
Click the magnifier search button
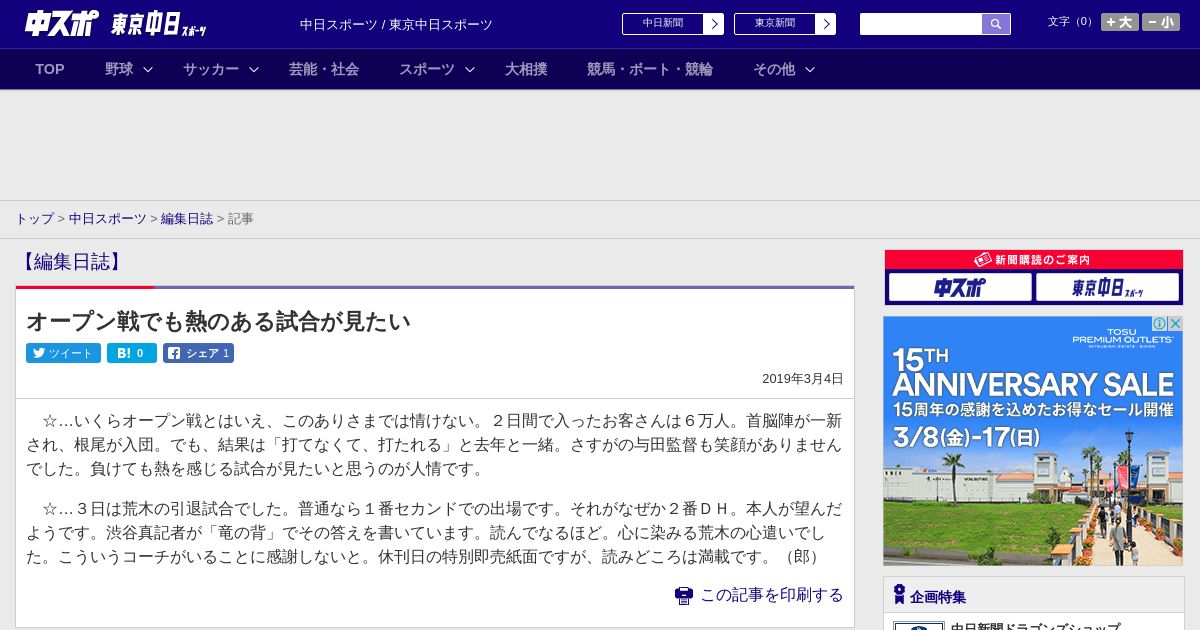coord(996,24)
